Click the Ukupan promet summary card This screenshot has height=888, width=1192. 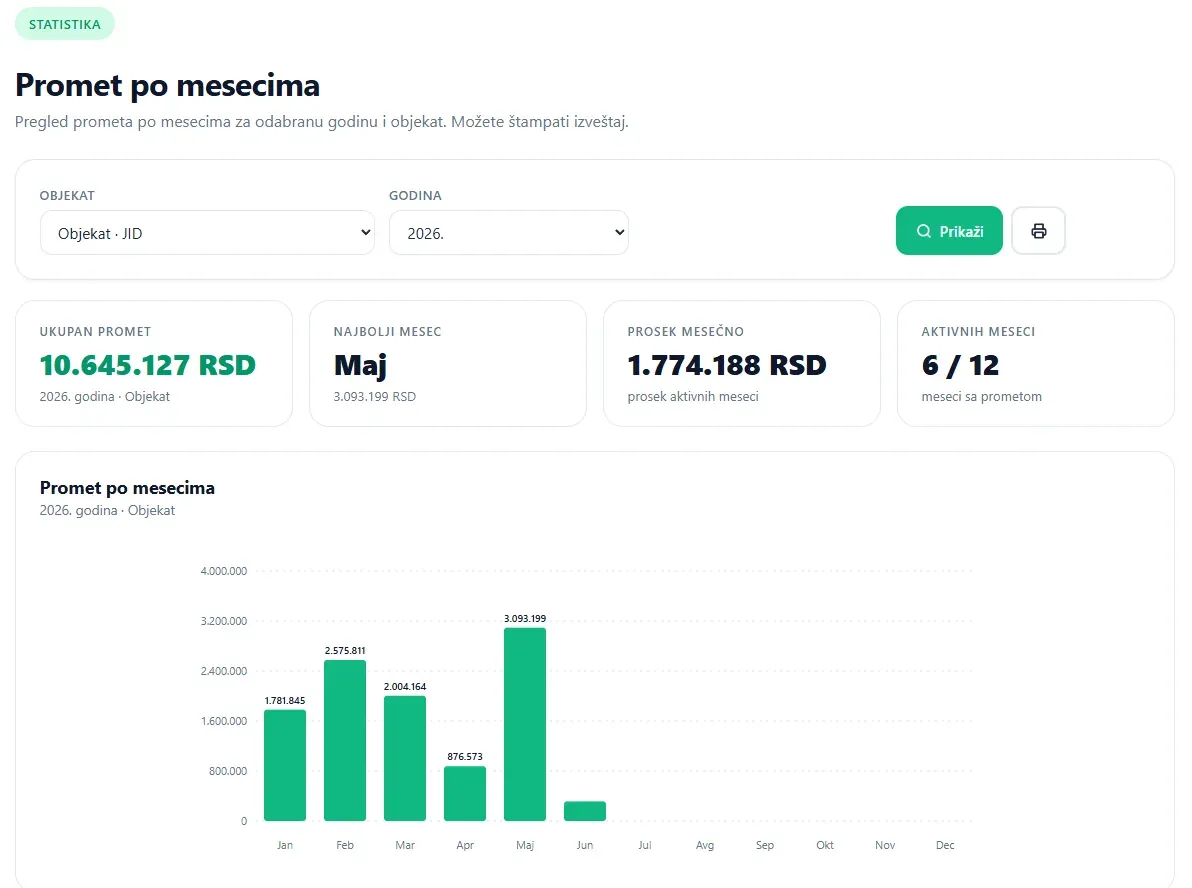(154, 363)
